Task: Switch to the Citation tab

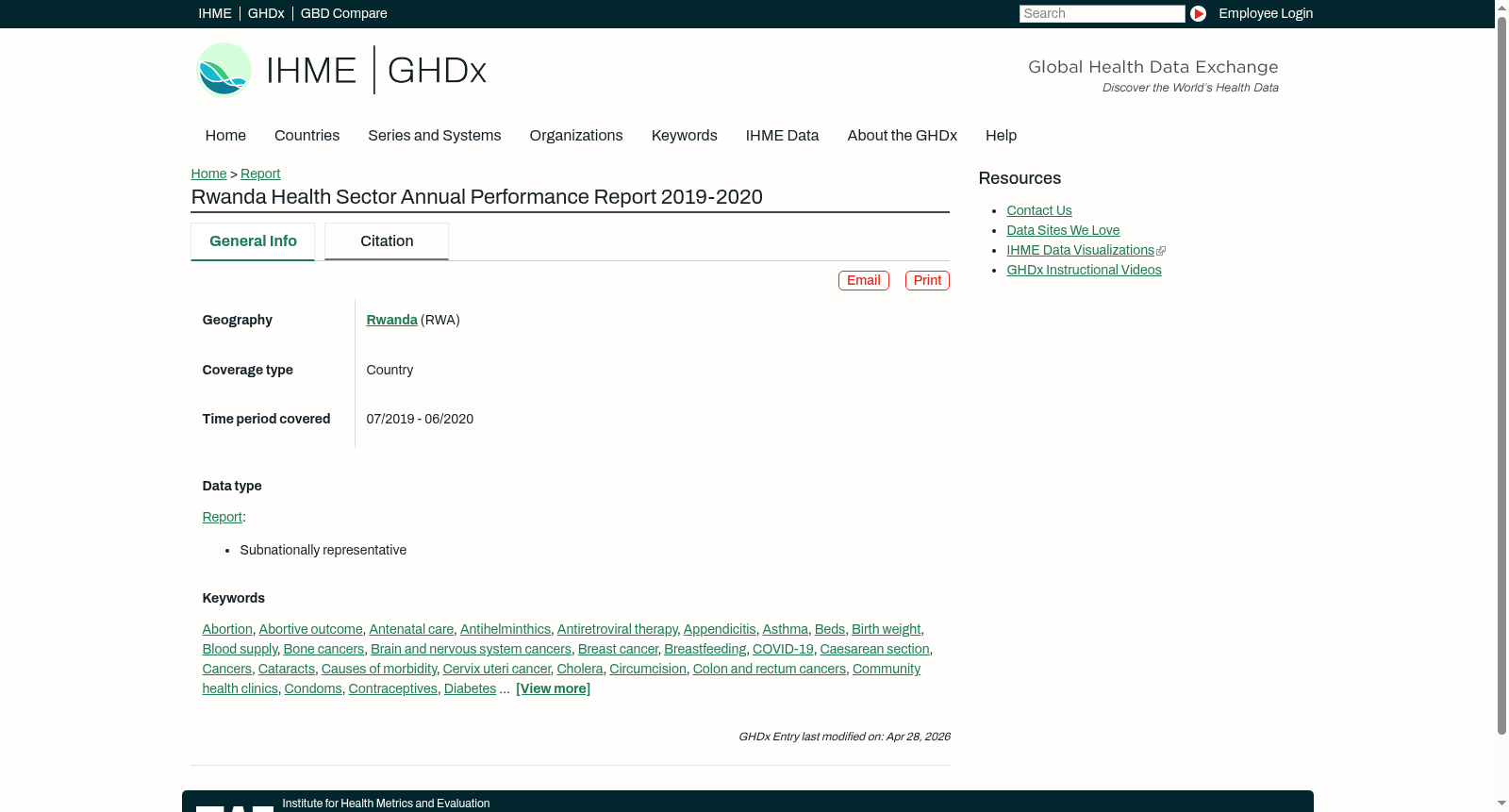Action: [387, 241]
